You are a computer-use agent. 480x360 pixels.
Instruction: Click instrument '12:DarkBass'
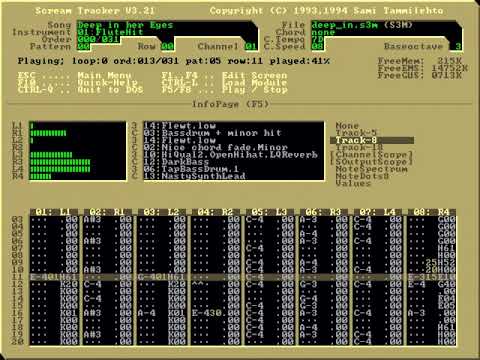coord(177,162)
